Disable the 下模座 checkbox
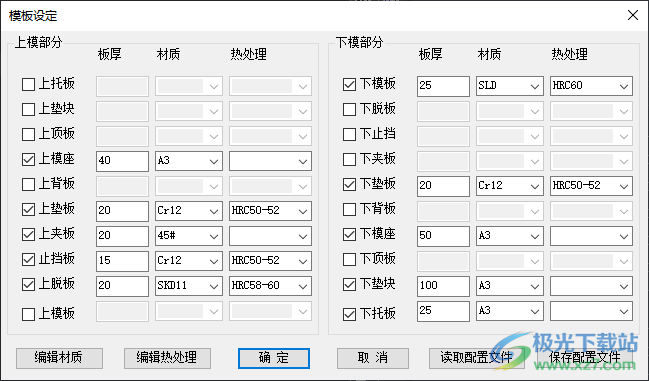Screen dimensions: 649x381 pos(349,235)
